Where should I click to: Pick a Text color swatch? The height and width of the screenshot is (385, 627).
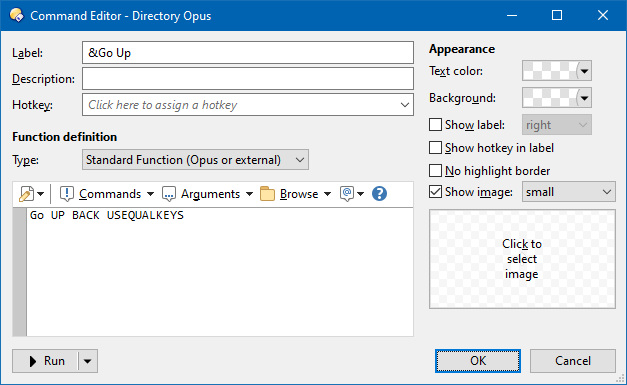(x=557, y=71)
